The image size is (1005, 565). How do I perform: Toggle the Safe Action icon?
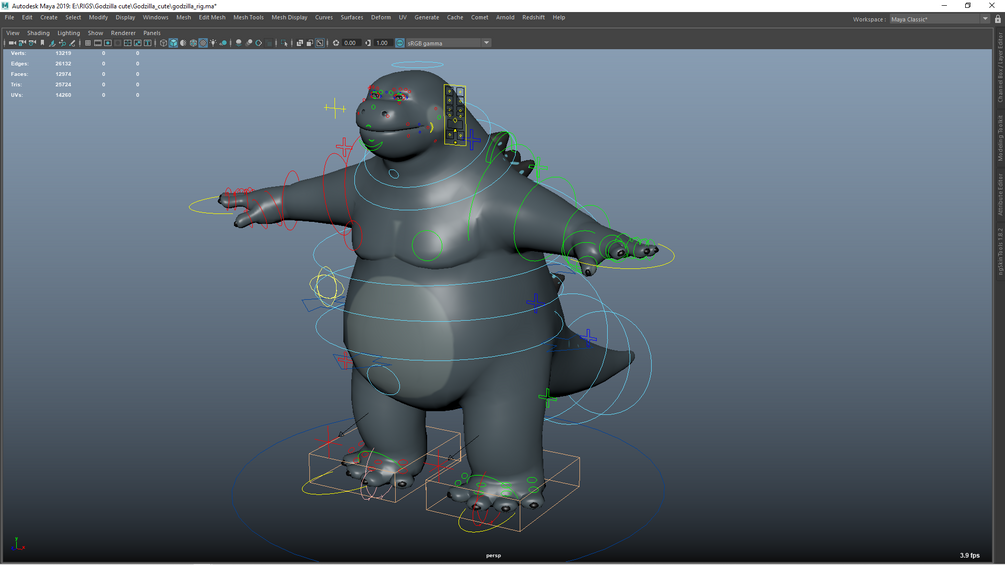click(x=137, y=43)
